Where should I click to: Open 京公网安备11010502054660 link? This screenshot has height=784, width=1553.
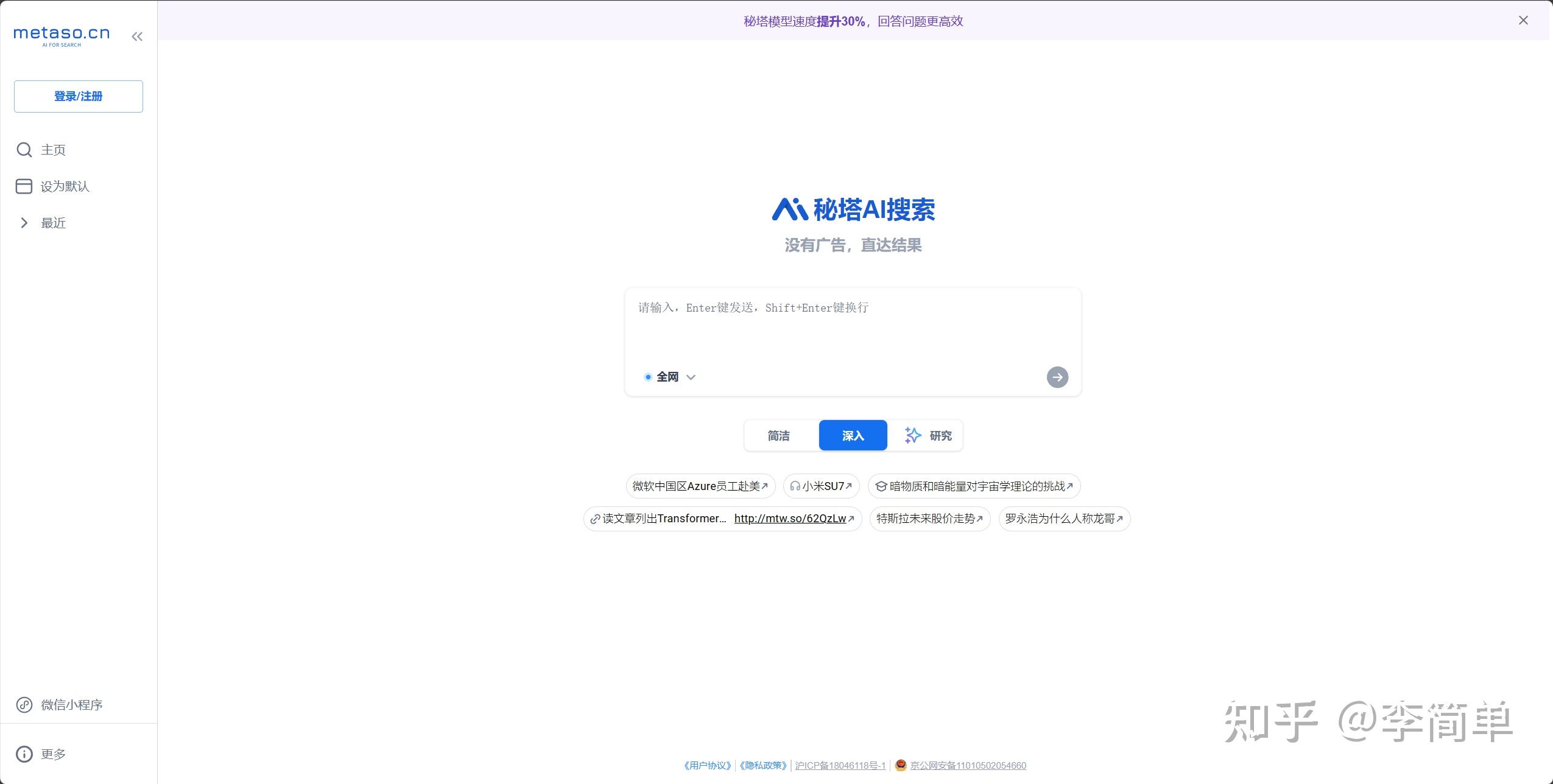coord(968,766)
